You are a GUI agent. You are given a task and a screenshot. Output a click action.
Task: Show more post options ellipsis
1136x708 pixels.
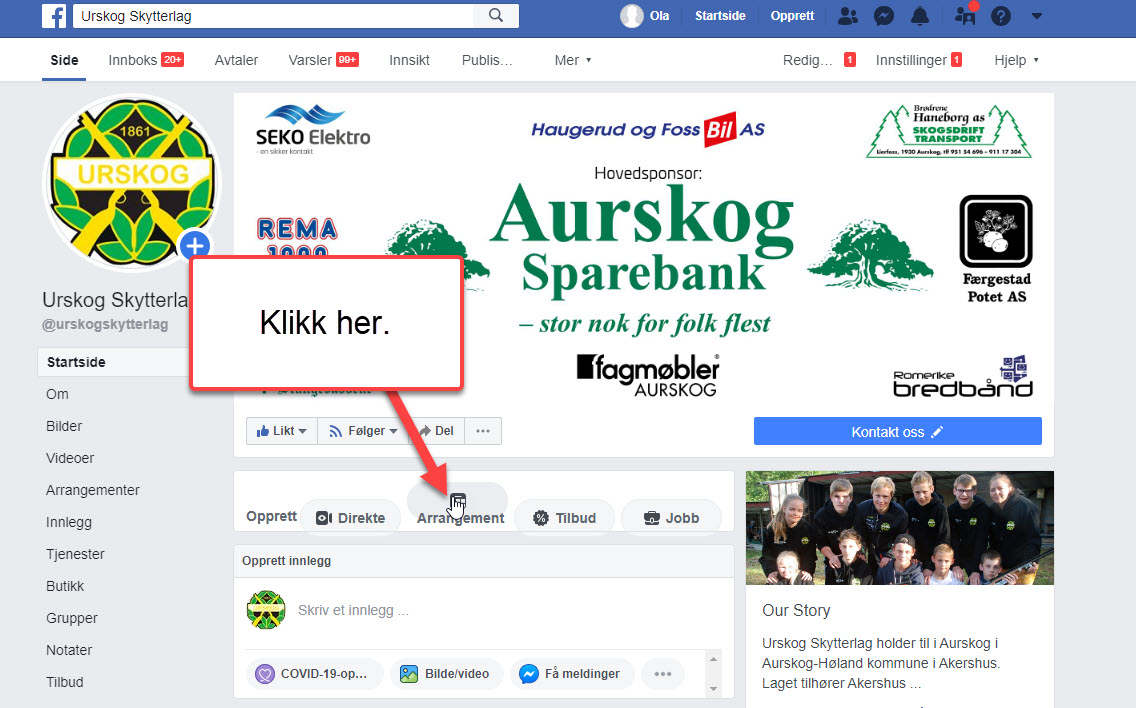tap(662, 674)
